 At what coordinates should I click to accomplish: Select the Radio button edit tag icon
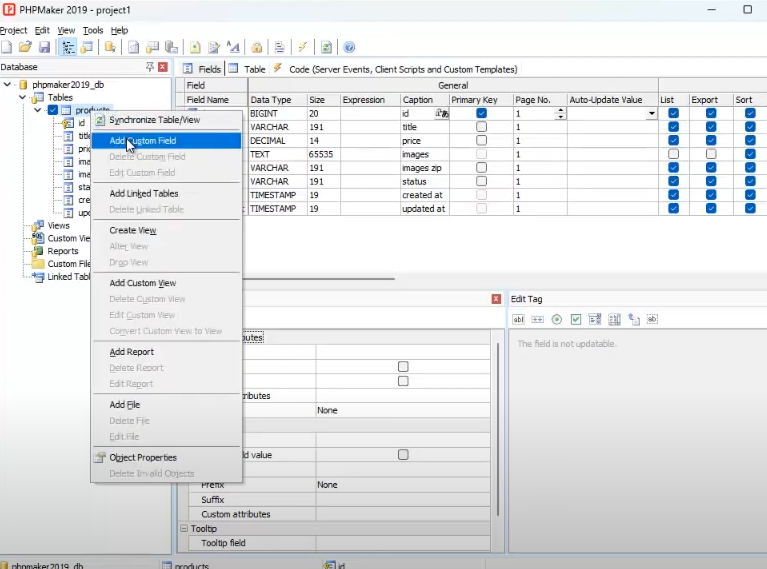point(557,319)
